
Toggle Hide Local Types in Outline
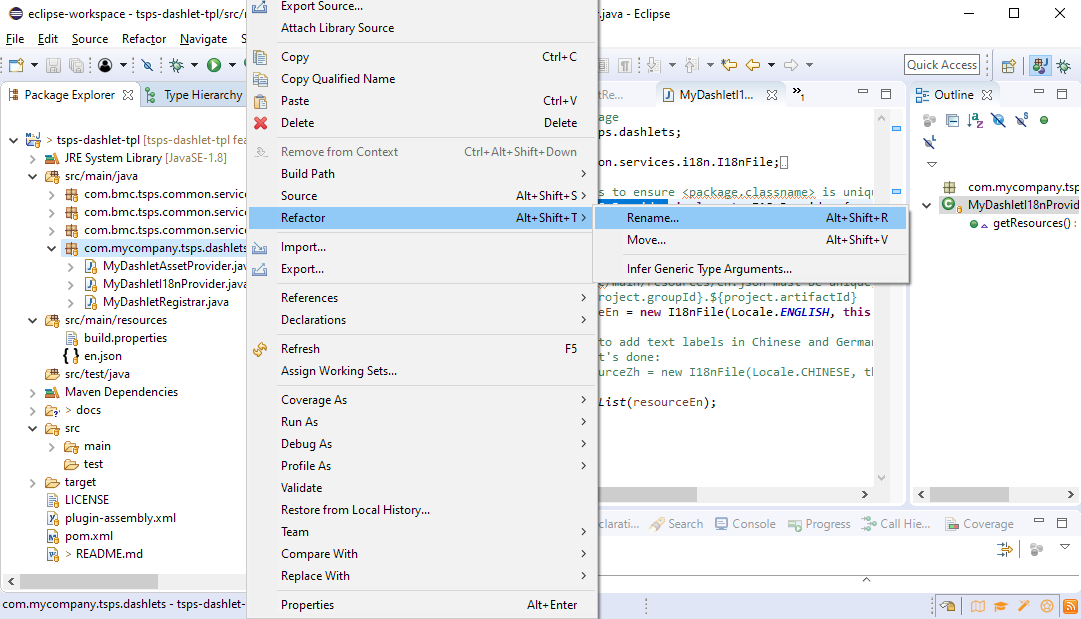929,143
